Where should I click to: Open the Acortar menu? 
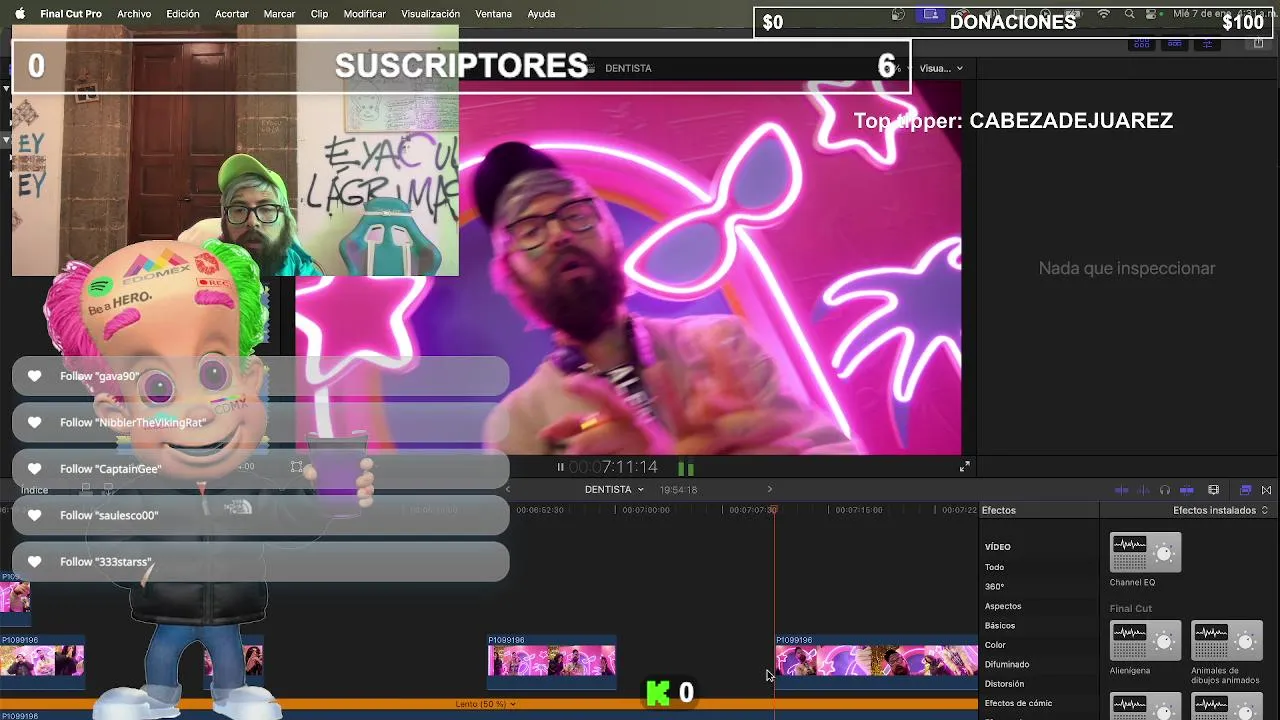[x=232, y=14]
